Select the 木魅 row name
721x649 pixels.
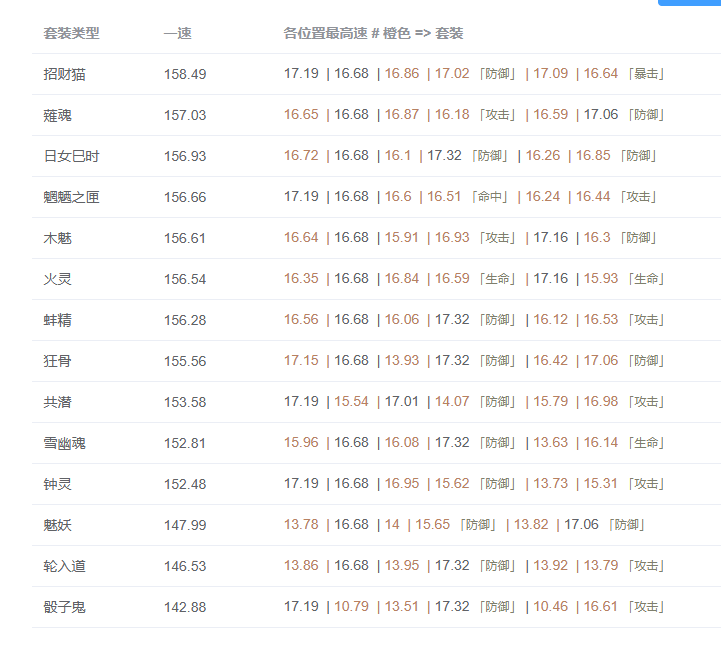coord(57,238)
